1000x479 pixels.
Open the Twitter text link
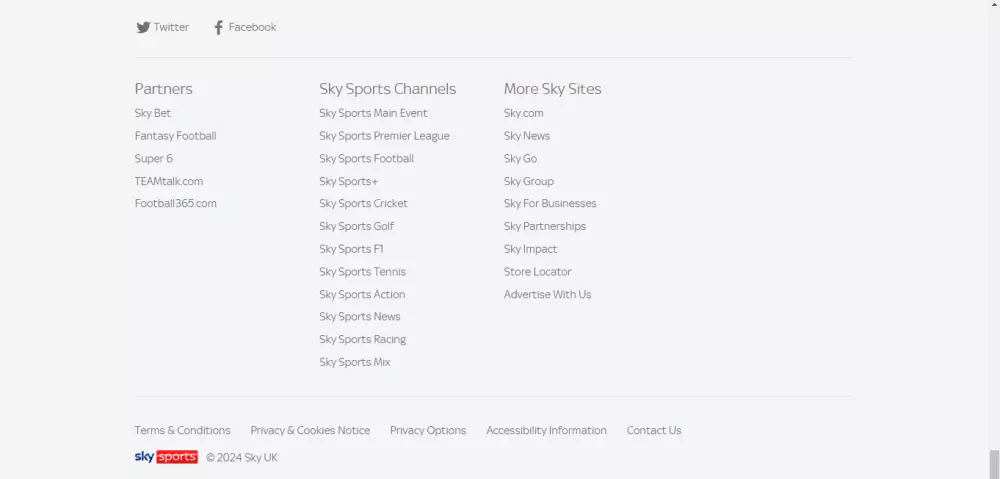[171, 27]
